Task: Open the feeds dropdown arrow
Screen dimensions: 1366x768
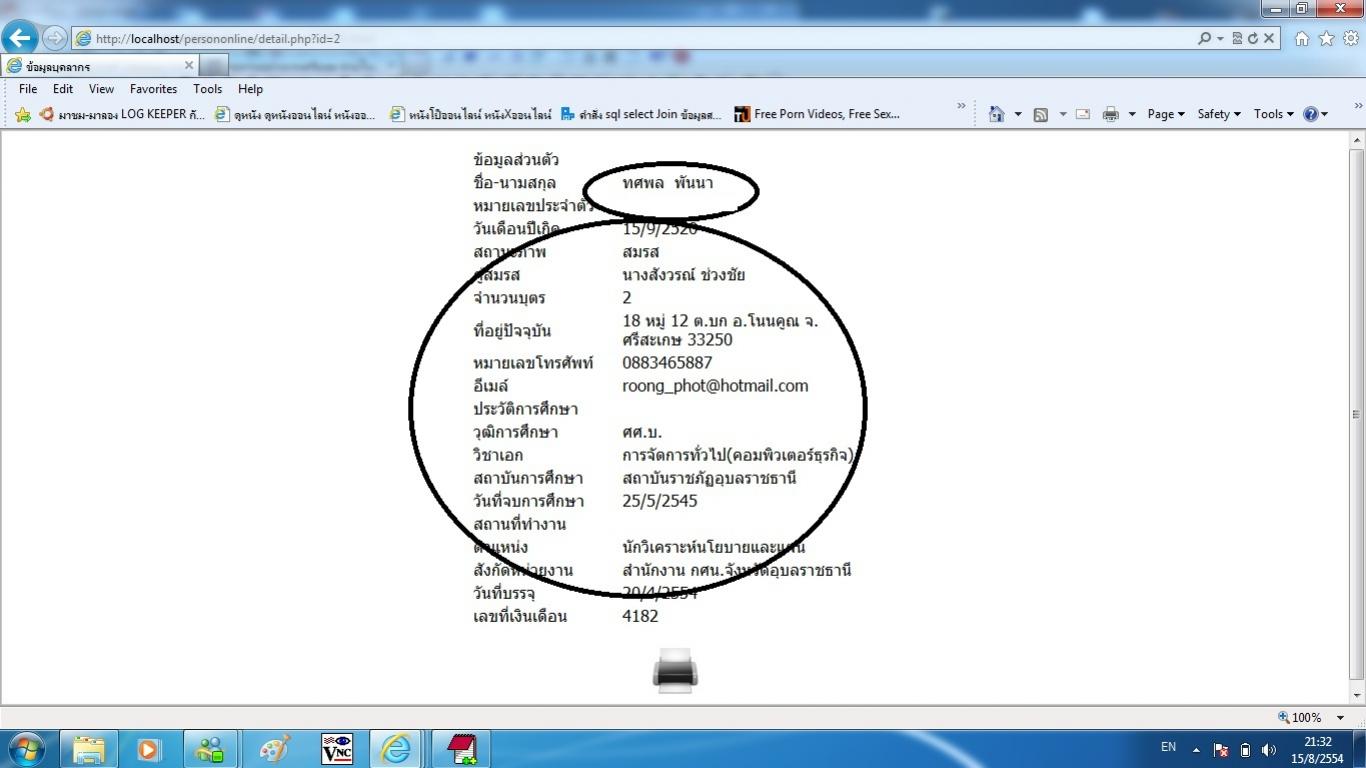Action: pos(1062,114)
